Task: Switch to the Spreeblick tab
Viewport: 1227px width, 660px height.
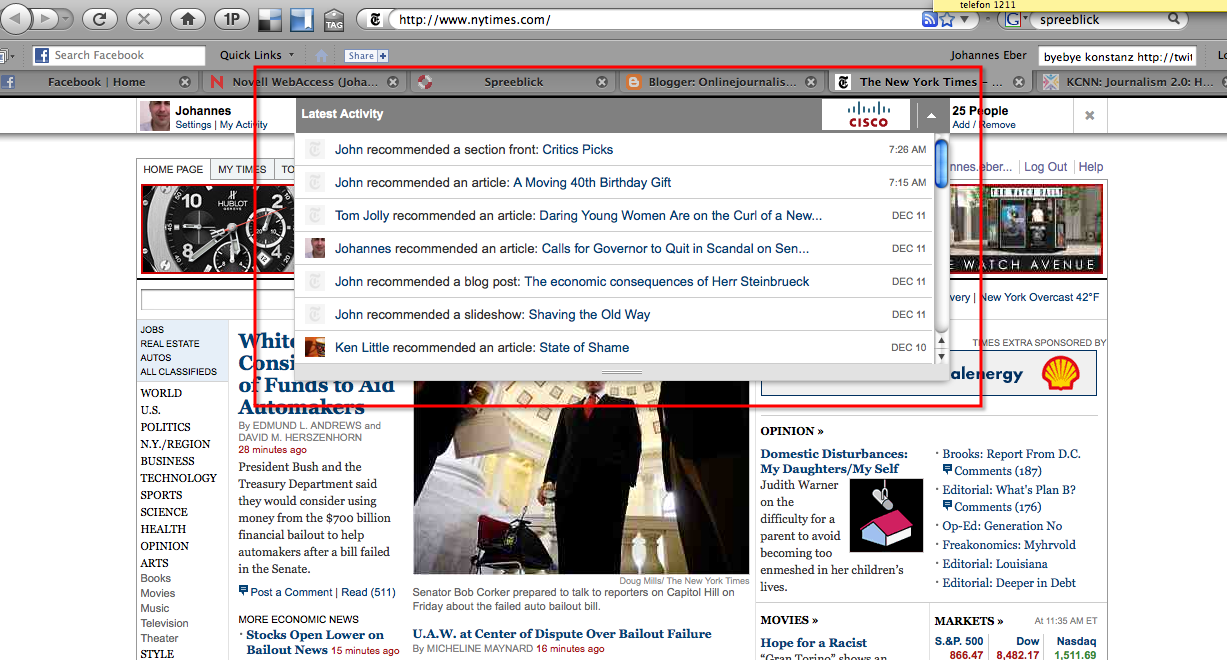Action: (x=514, y=82)
